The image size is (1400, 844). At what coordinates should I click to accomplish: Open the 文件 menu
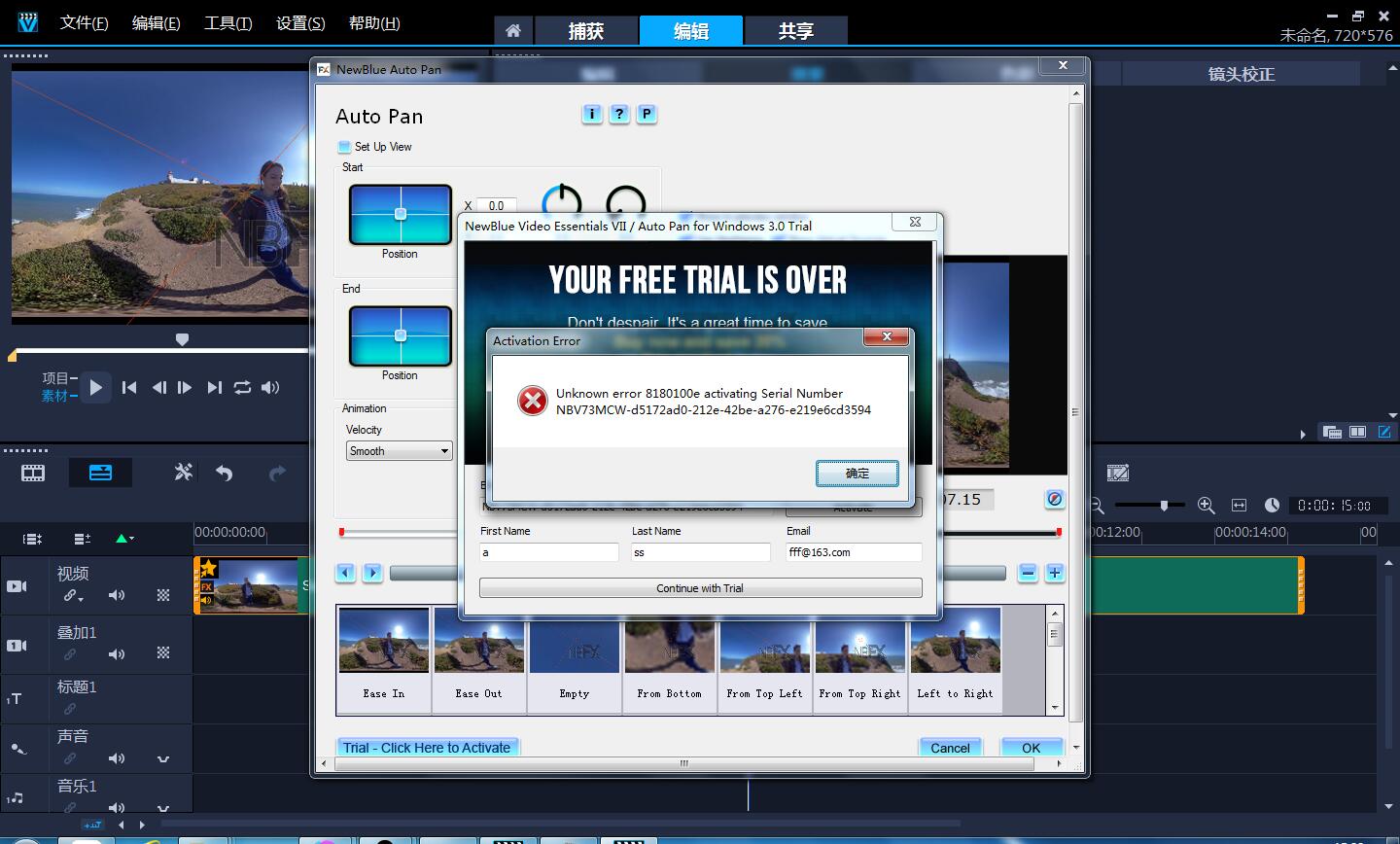click(x=84, y=22)
